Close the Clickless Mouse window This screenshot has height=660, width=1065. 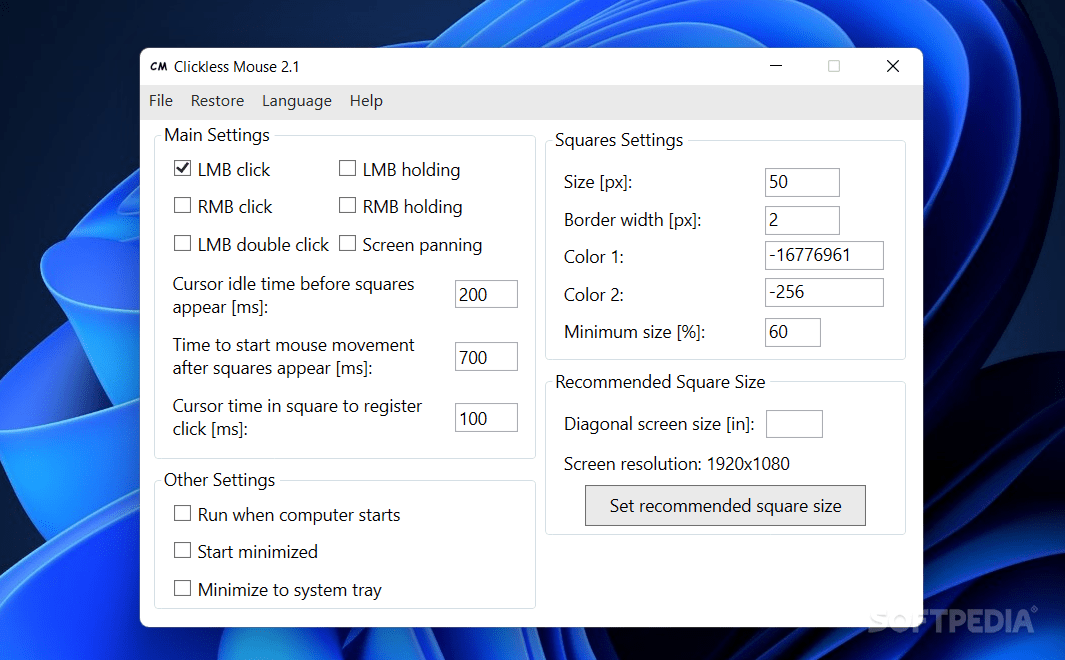tap(892, 66)
